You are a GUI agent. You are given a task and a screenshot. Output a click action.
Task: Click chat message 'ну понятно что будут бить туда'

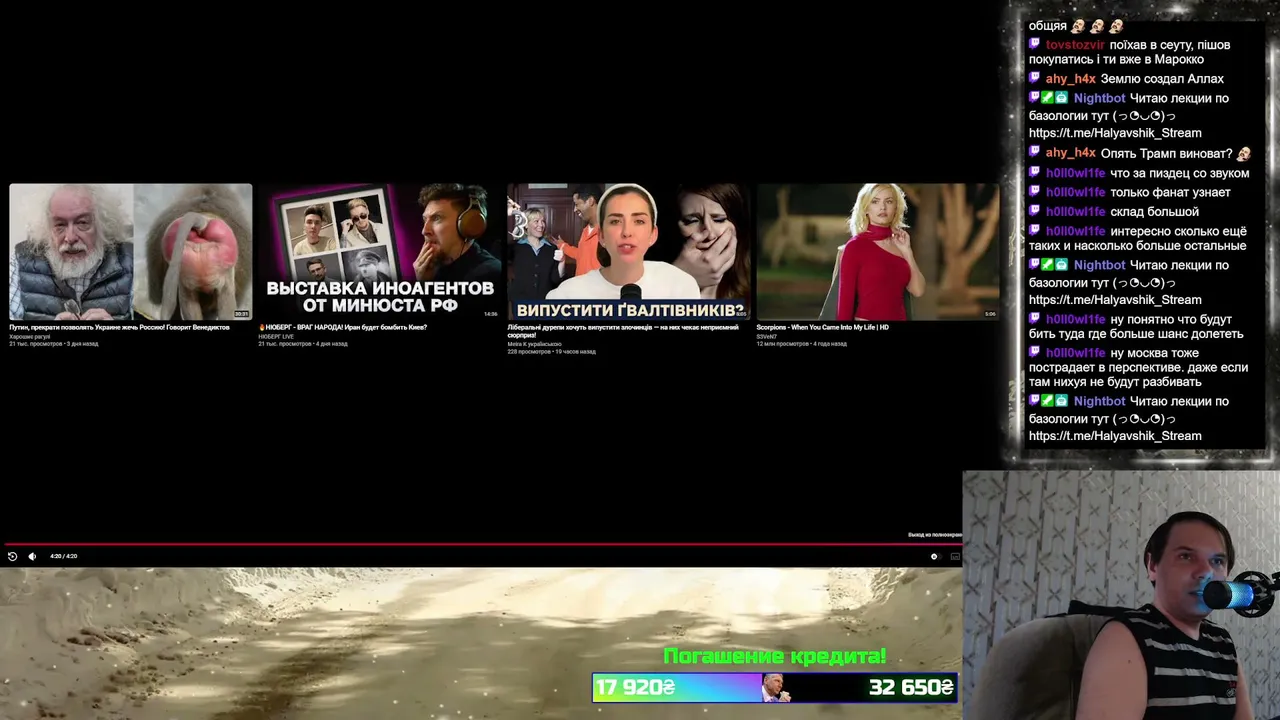[1136, 326]
